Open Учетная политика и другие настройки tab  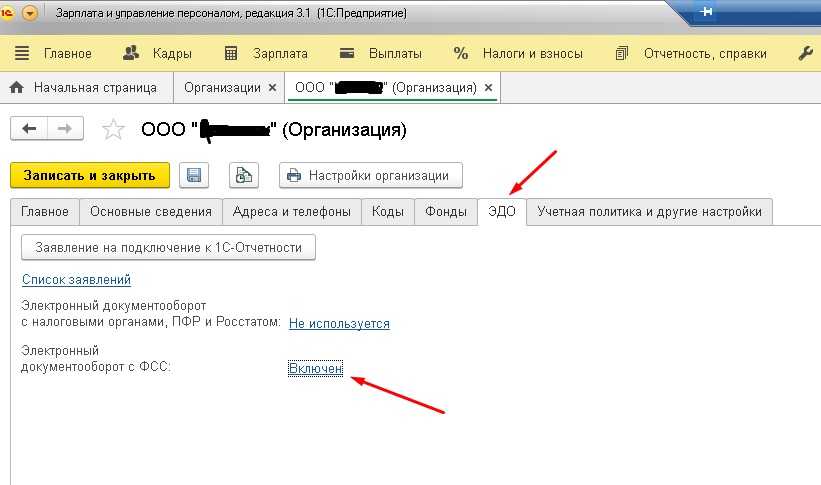pyautogui.click(x=649, y=212)
